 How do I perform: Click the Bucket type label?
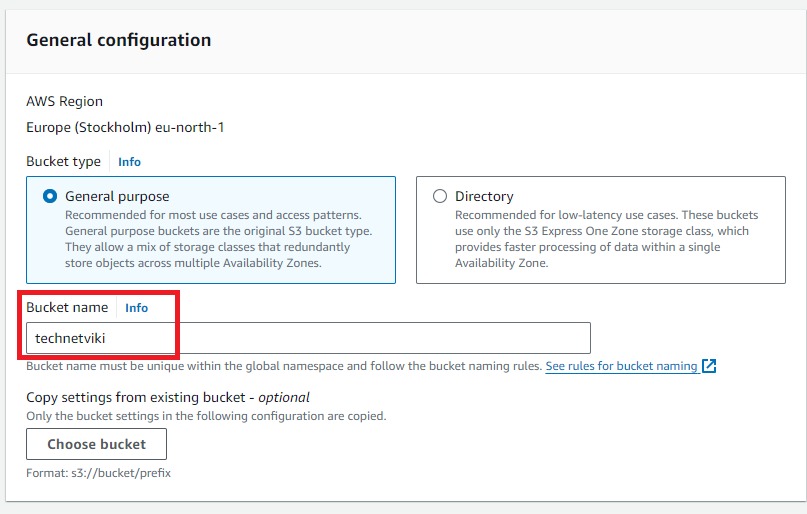pyautogui.click(x=63, y=161)
